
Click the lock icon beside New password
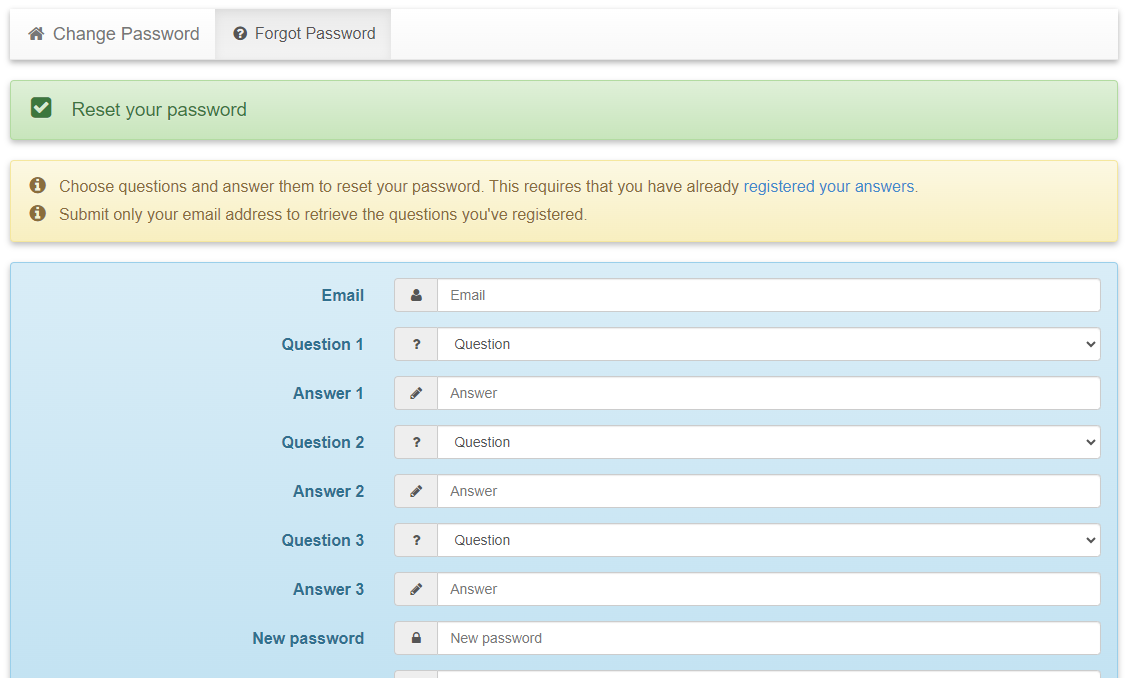click(416, 638)
